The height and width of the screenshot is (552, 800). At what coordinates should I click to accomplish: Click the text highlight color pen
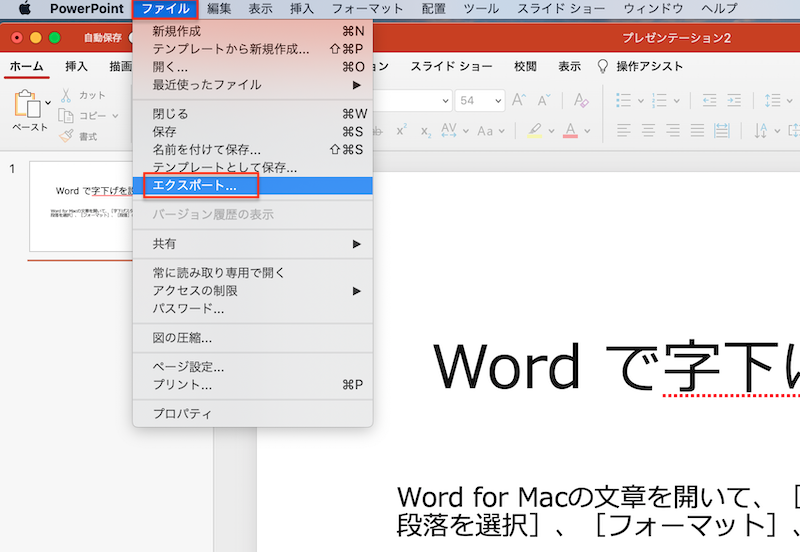pos(534,131)
